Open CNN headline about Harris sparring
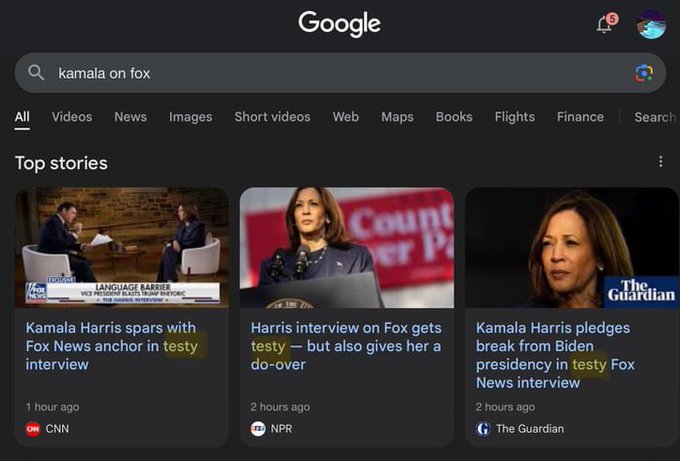This screenshot has height=461, width=680. click(x=111, y=346)
